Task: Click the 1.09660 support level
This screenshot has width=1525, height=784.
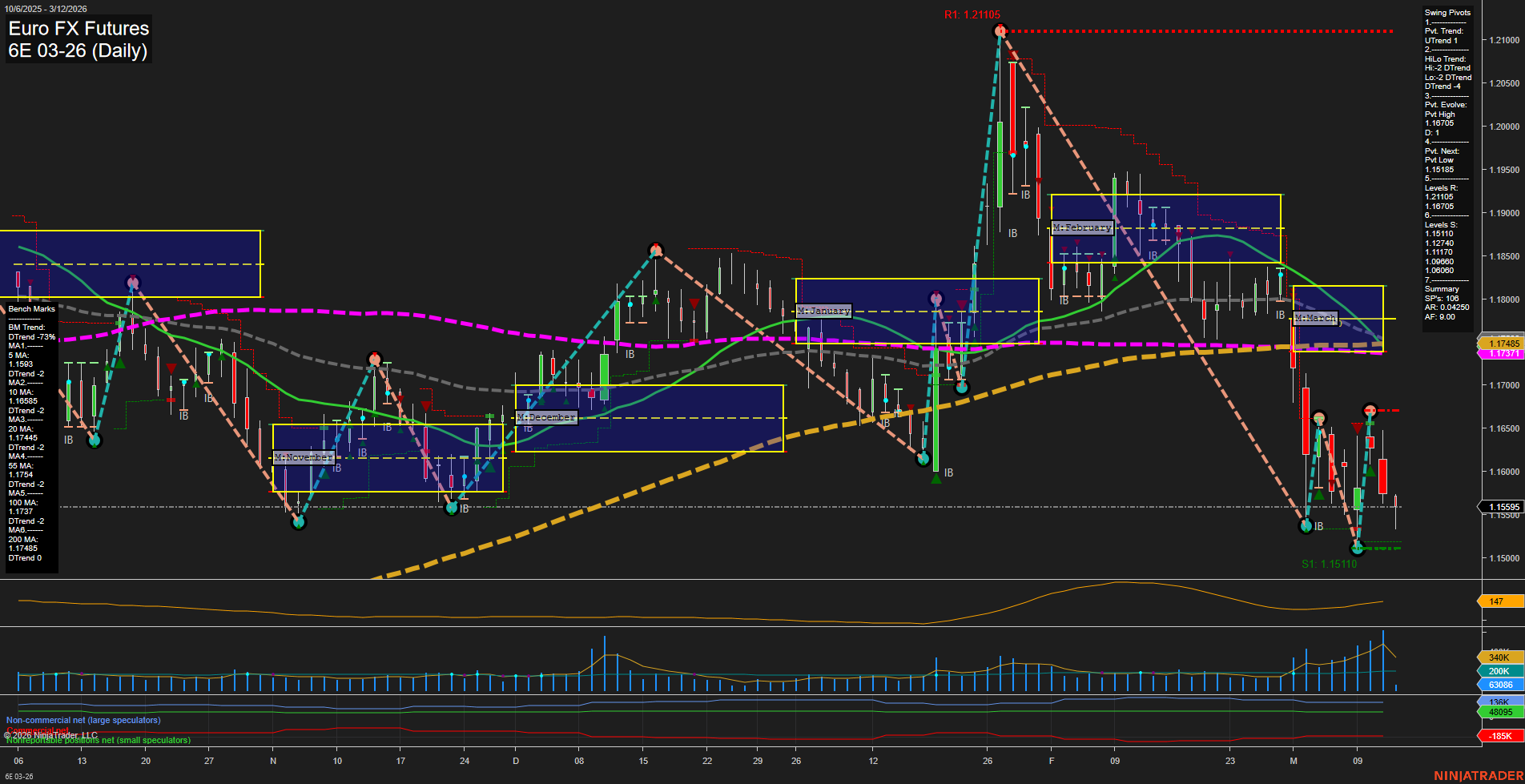Action: (x=1439, y=262)
